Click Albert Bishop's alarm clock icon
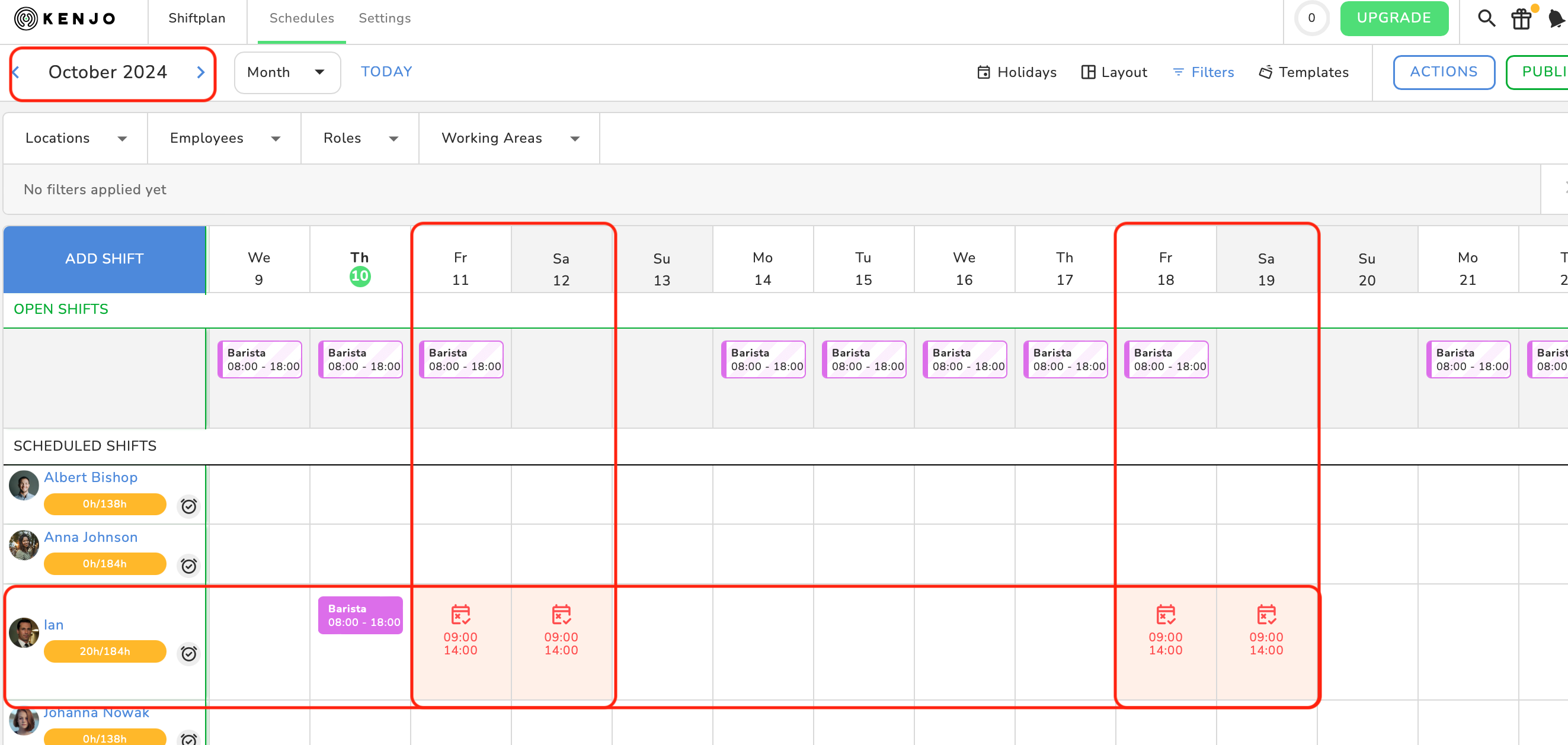This screenshot has height=745, width=1568. [x=188, y=506]
